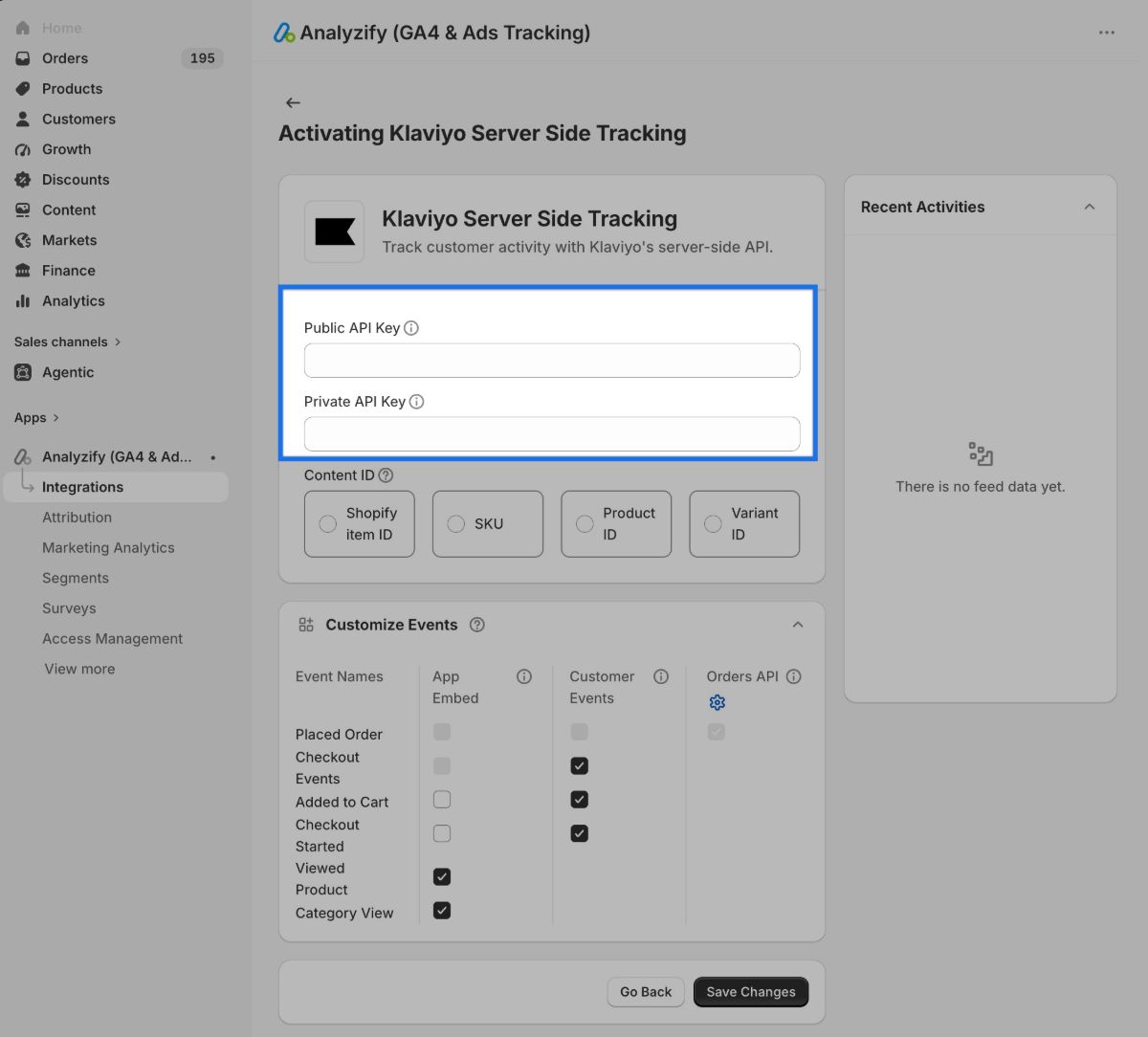Click the Analyzify app icon in sidebar
This screenshot has height=1037, width=1148.
pos(23,457)
